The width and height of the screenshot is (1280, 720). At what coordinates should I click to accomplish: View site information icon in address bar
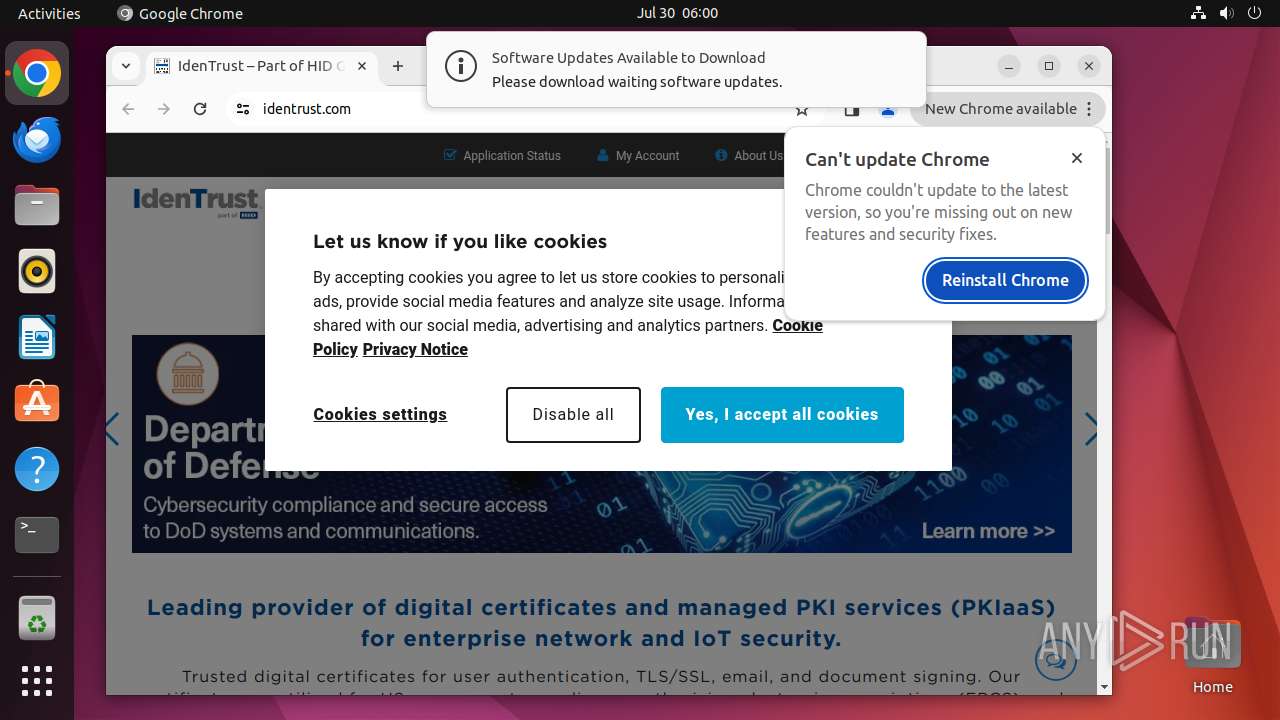243,109
